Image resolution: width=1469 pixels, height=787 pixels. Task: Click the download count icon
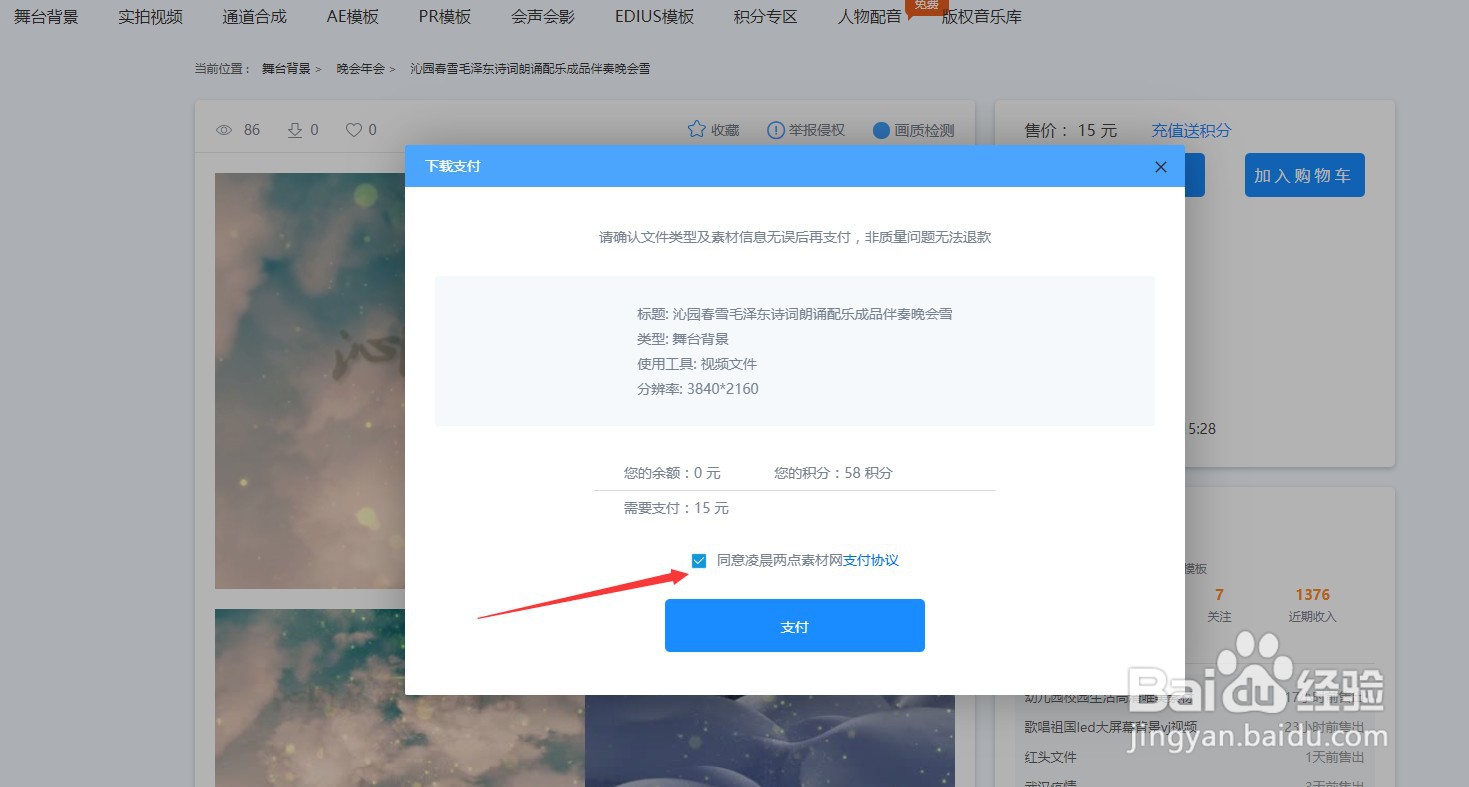[x=295, y=130]
